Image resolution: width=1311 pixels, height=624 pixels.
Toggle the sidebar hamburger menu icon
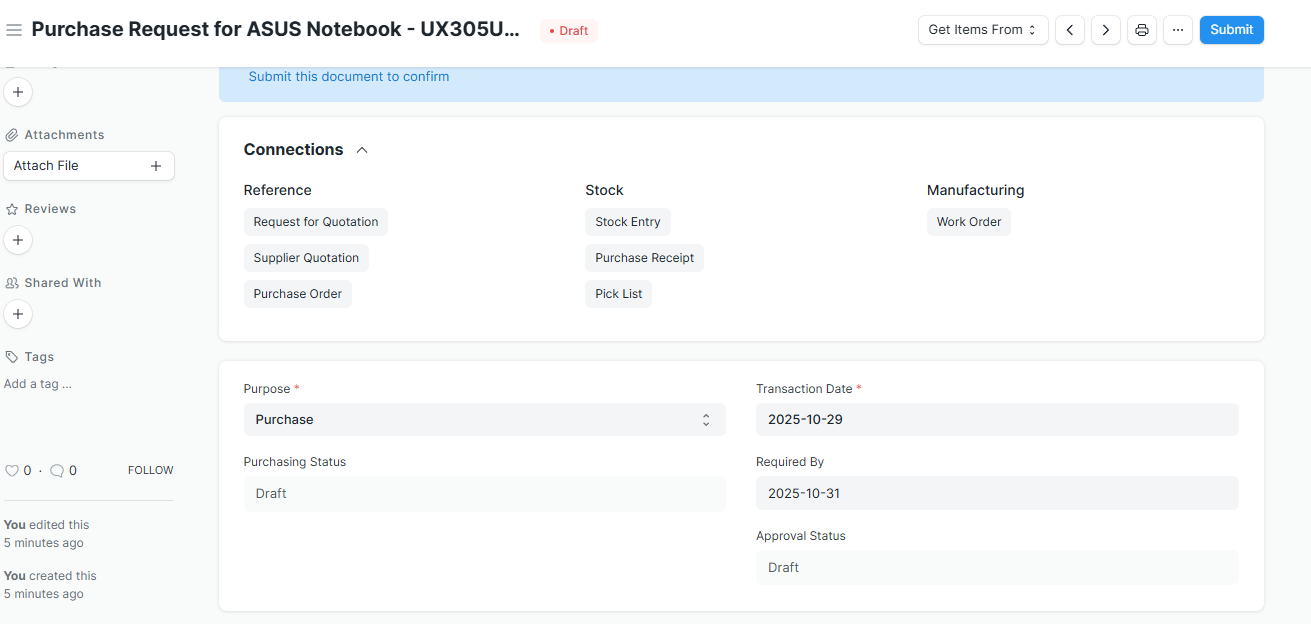click(x=14, y=30)
